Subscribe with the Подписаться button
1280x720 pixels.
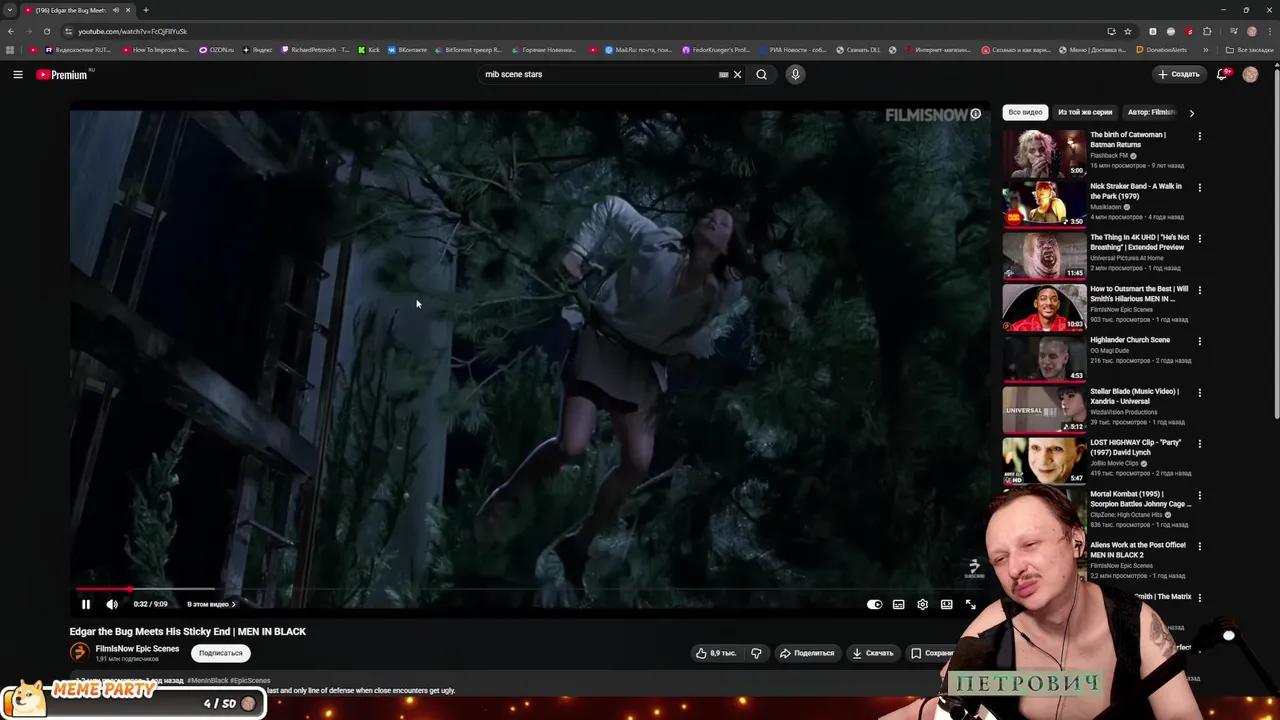pos(220,653)
